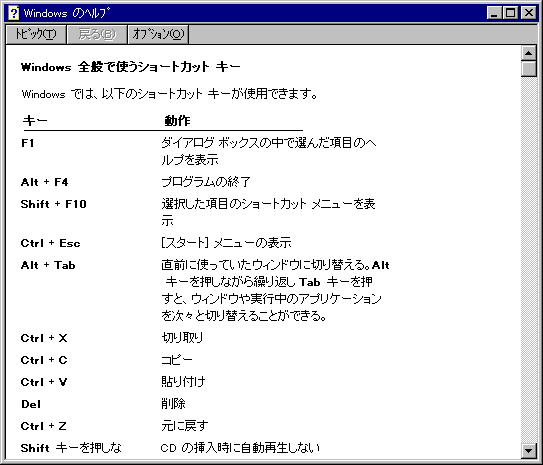Click the Alt + Tab shortcut entry
Image resolution: width=543 pixels, height=465 pixels.
(48, 265)
